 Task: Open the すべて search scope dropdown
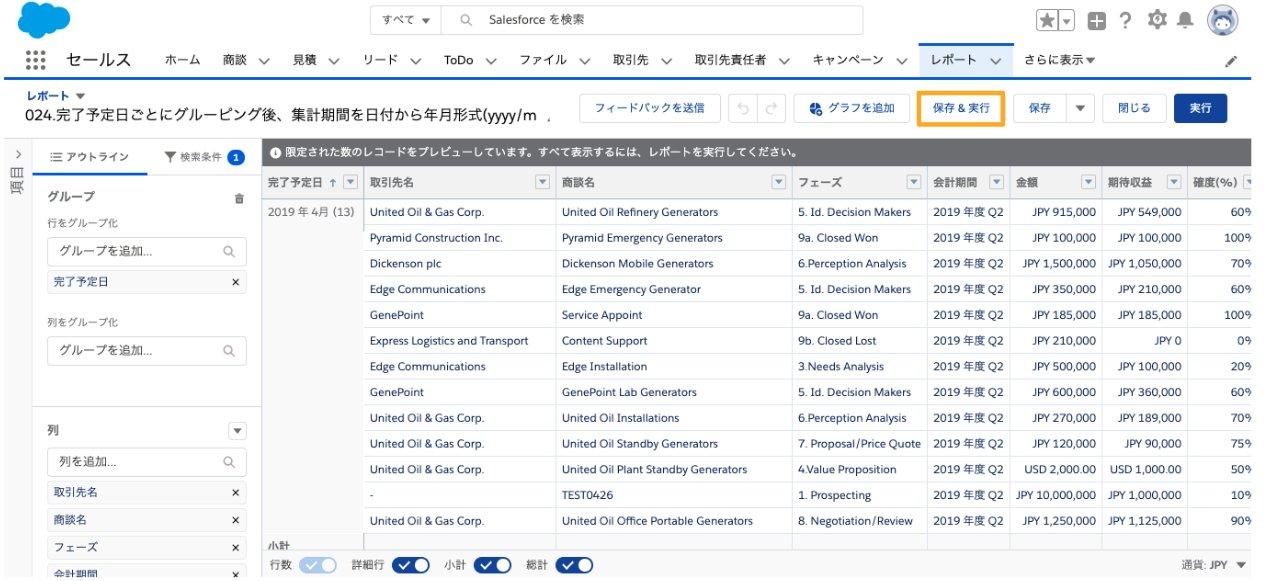pyautogui.click(x=407, y=20)
